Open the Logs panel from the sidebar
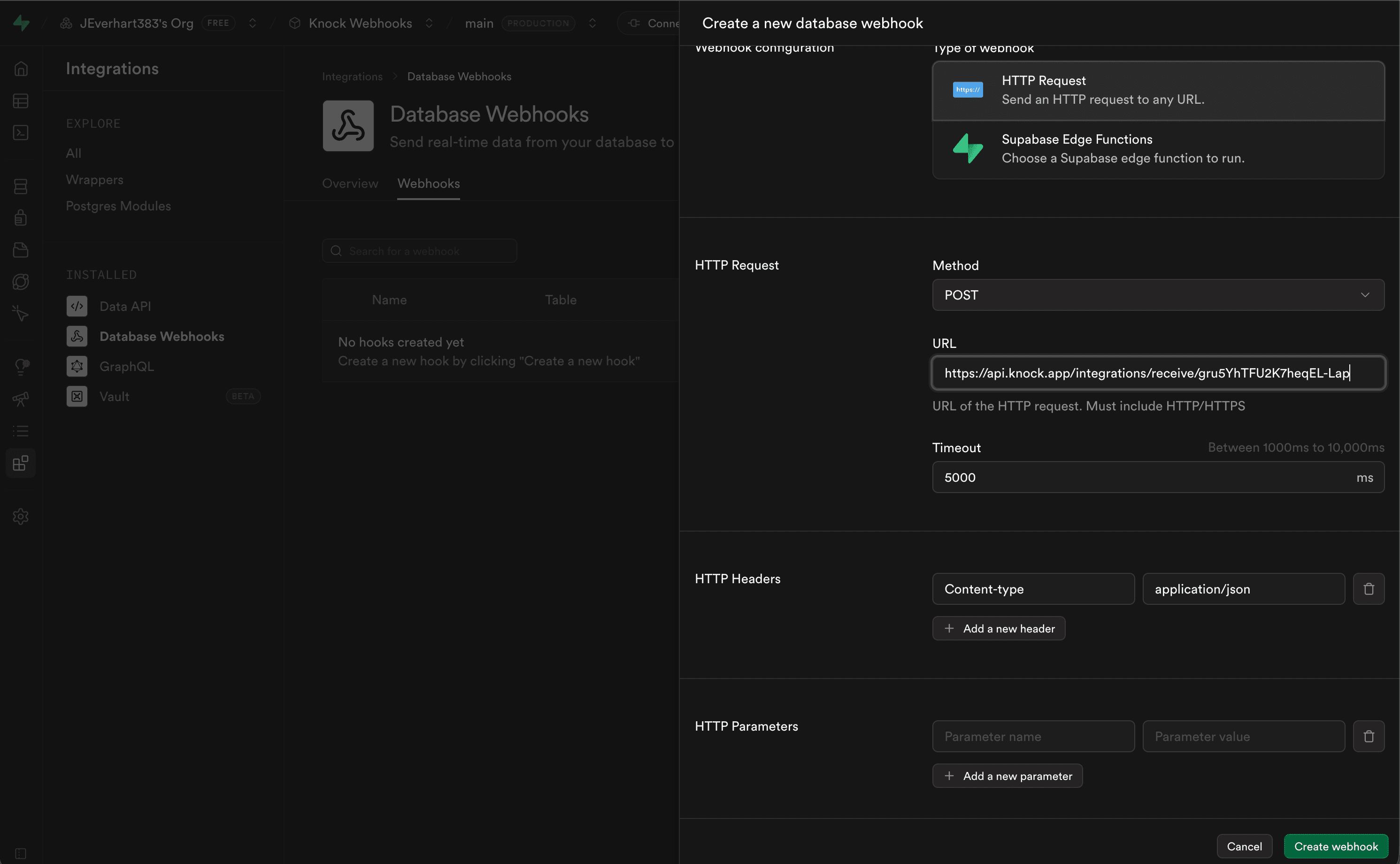1400x864 pixels. [21, 430]
